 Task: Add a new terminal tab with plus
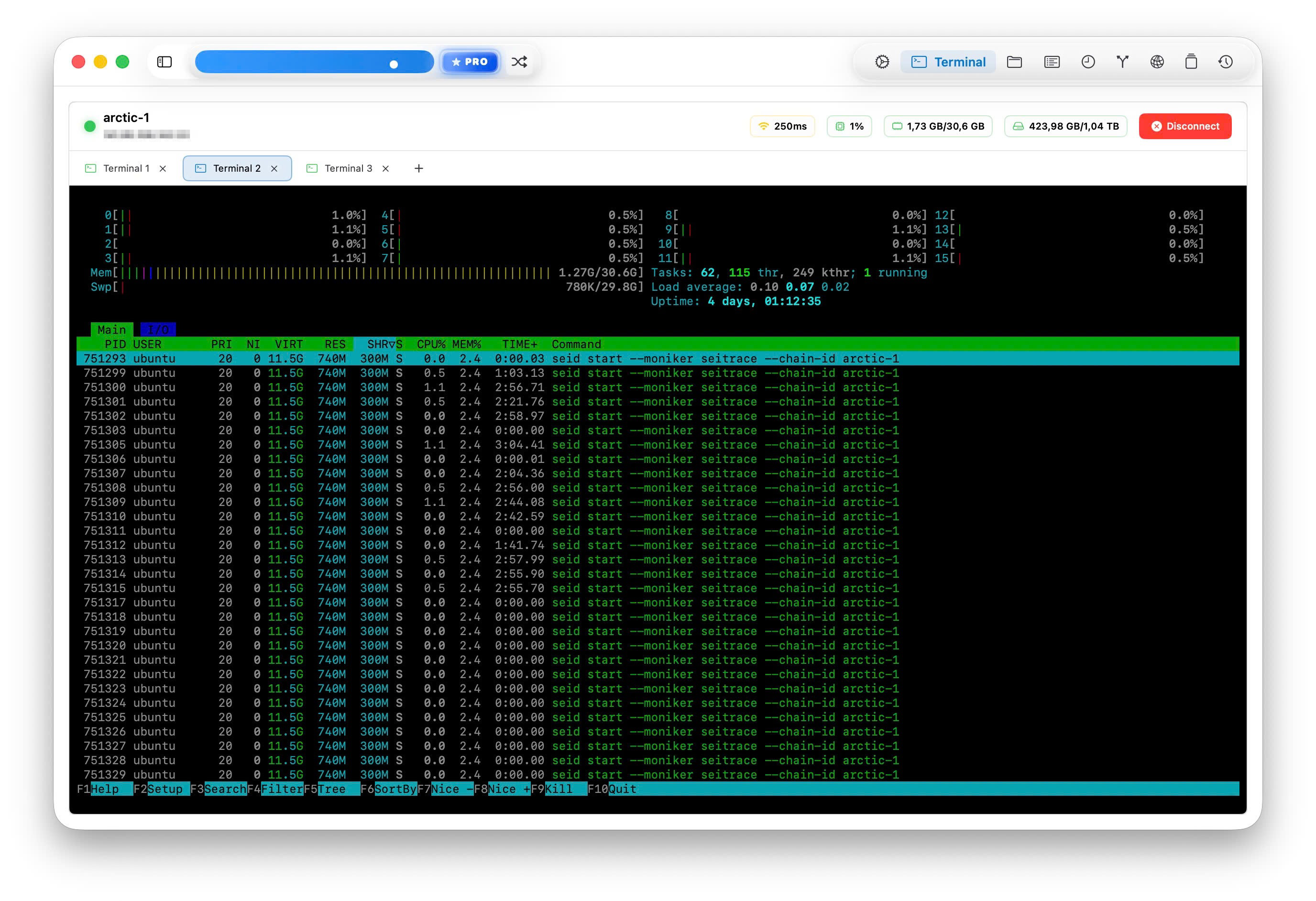418,168
